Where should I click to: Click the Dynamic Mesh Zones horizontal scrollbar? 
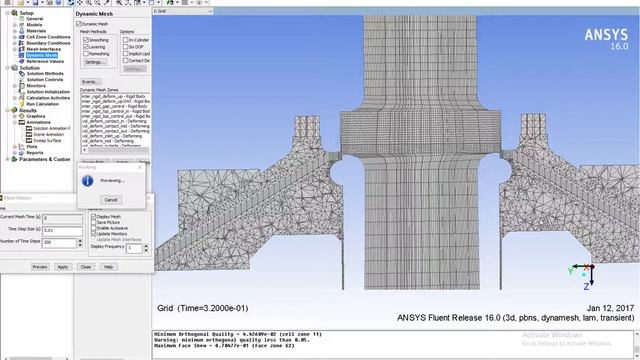point(116,150)
